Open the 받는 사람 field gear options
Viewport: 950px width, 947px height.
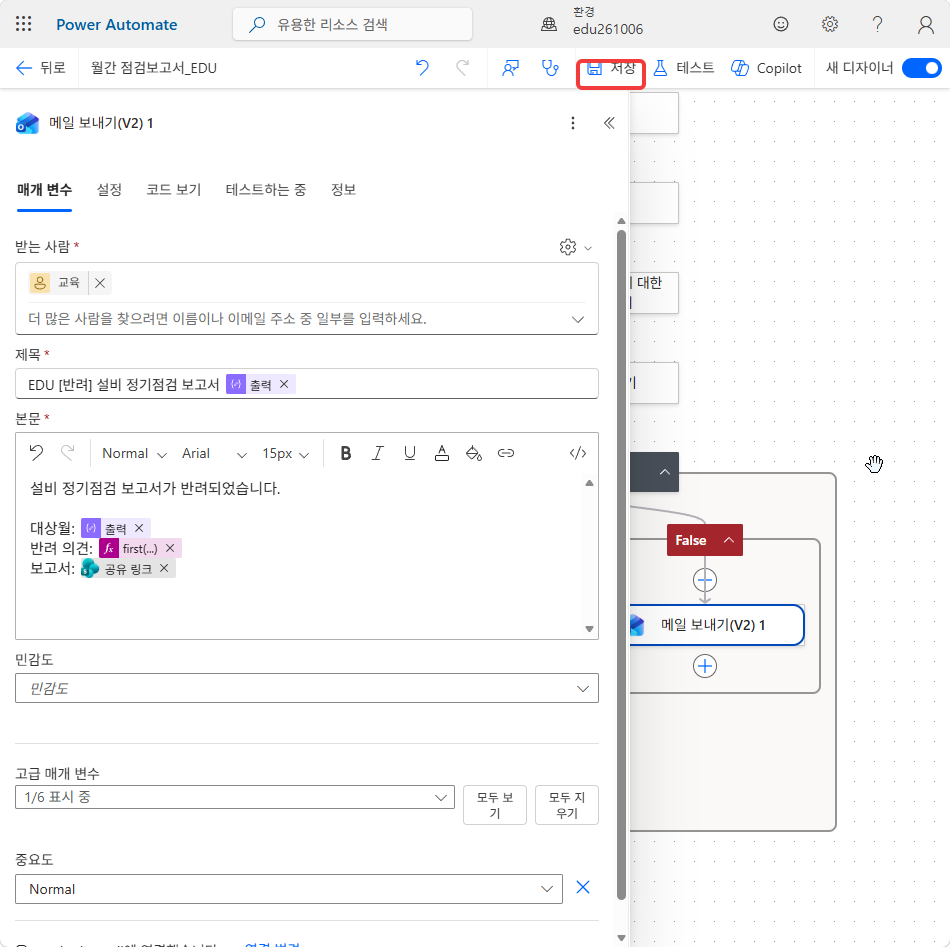575,247
